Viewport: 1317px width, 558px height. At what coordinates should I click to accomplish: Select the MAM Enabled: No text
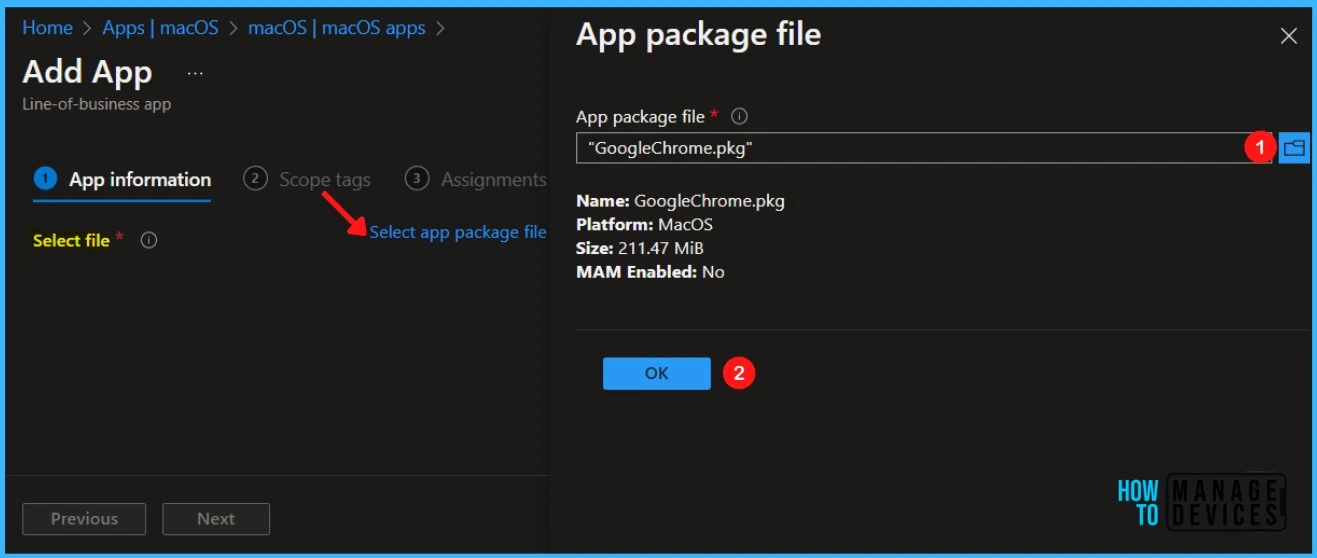click(x=651, y=272)
